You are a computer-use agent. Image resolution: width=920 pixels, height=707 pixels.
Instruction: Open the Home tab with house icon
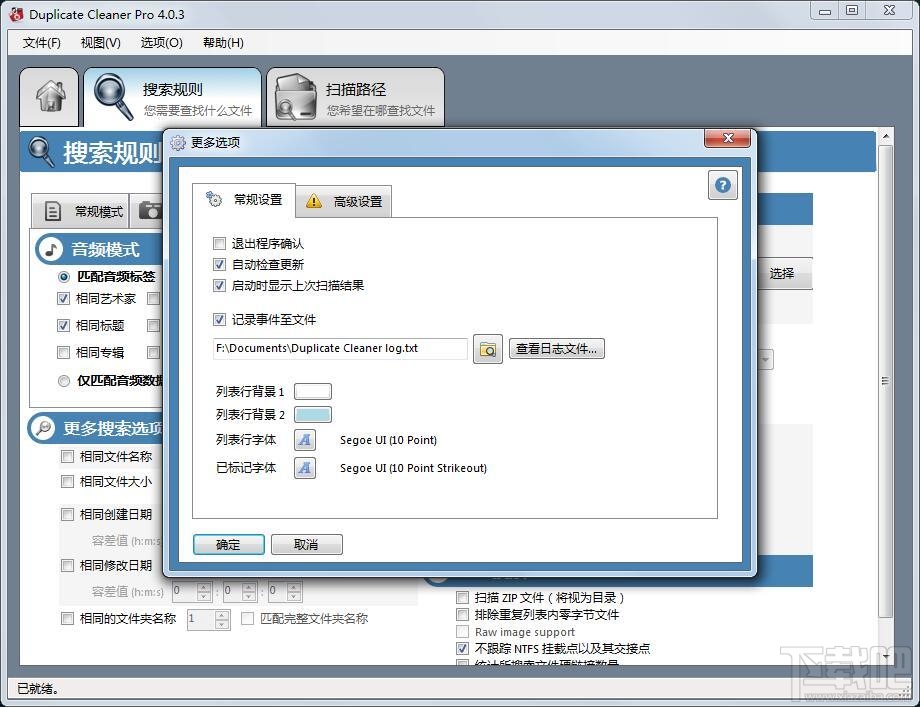49,96
